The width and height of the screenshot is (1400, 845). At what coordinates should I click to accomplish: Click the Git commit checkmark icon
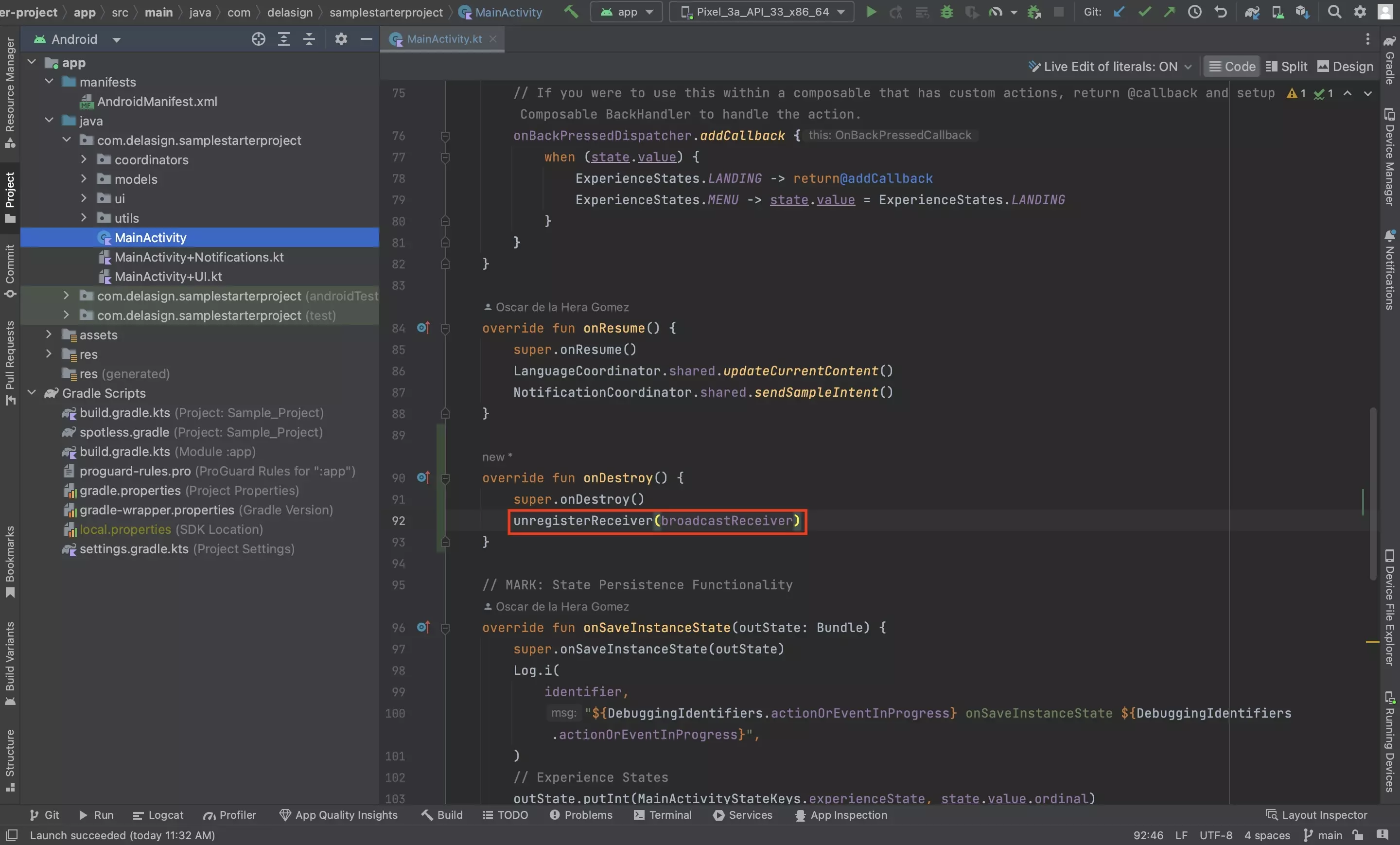point(1144,12)
